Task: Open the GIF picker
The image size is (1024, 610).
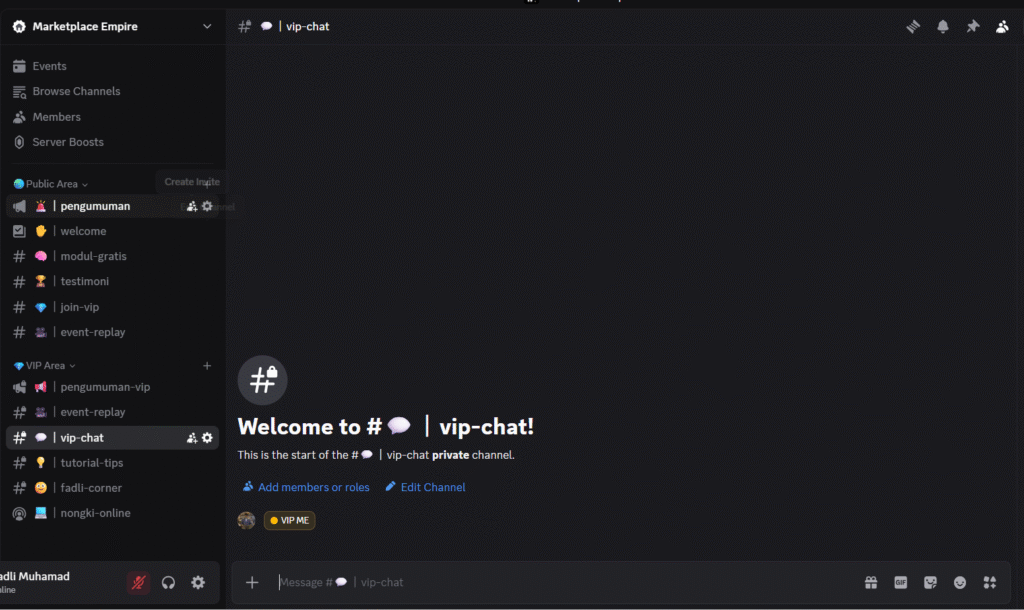Action: click(900, 582)
